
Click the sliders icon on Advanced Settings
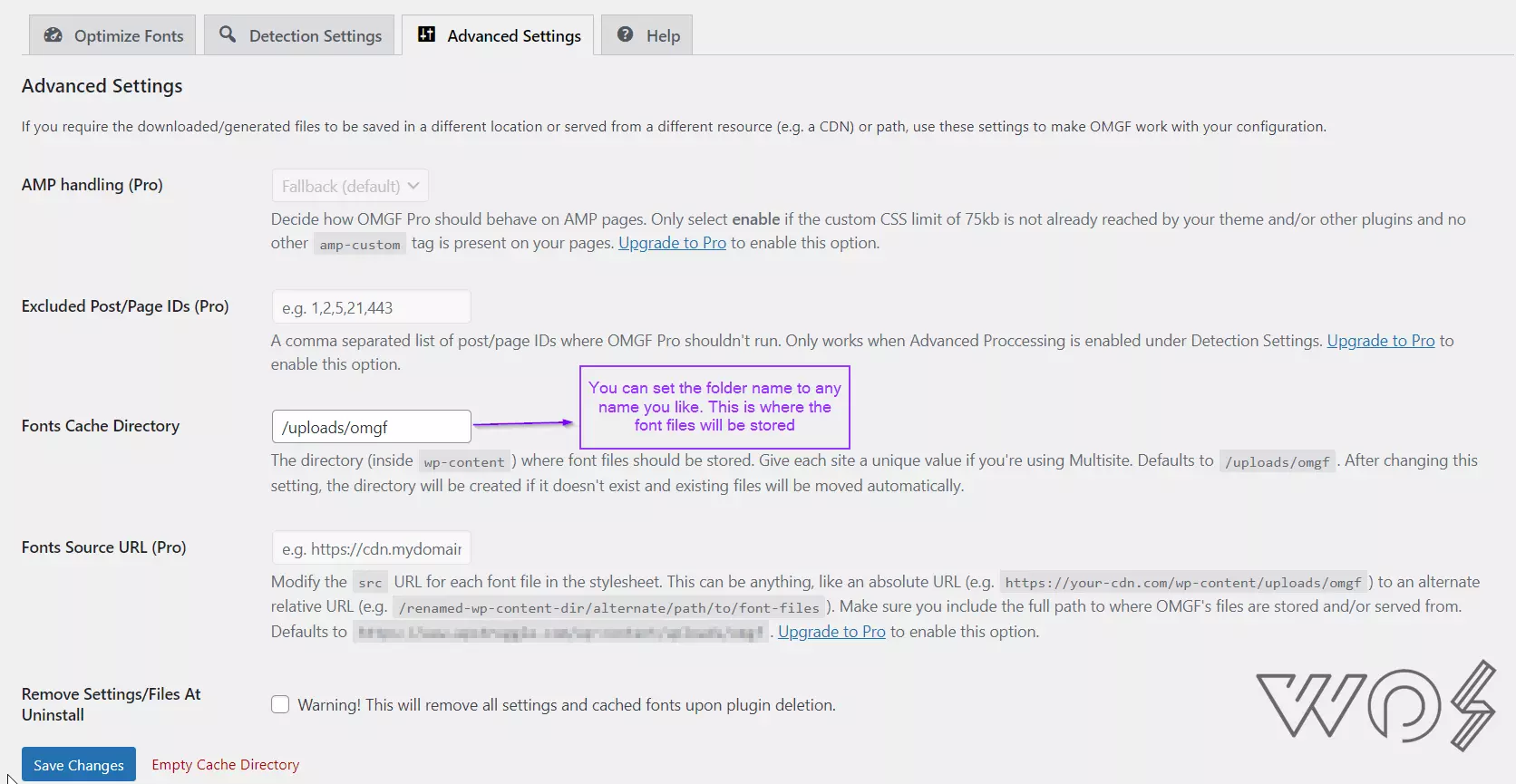pos(426,34)
